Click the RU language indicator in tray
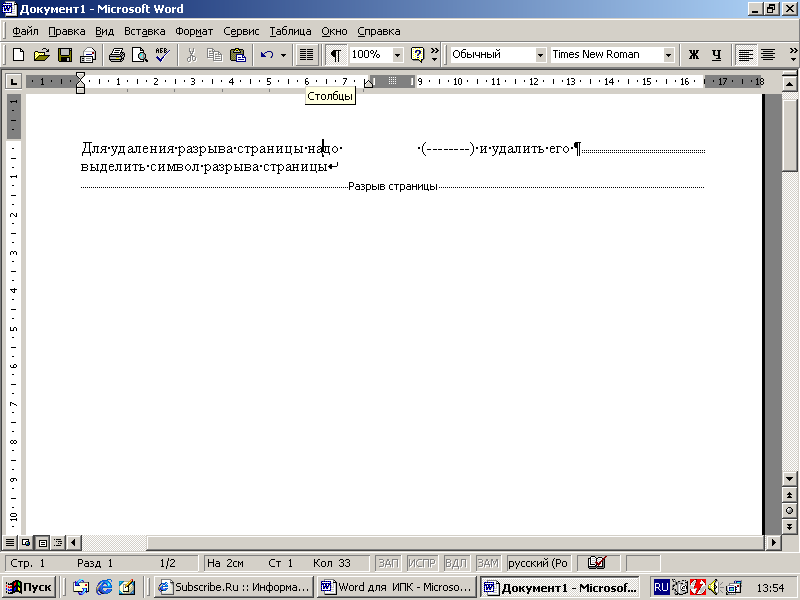The image size is (800, 600). [661, 587]
